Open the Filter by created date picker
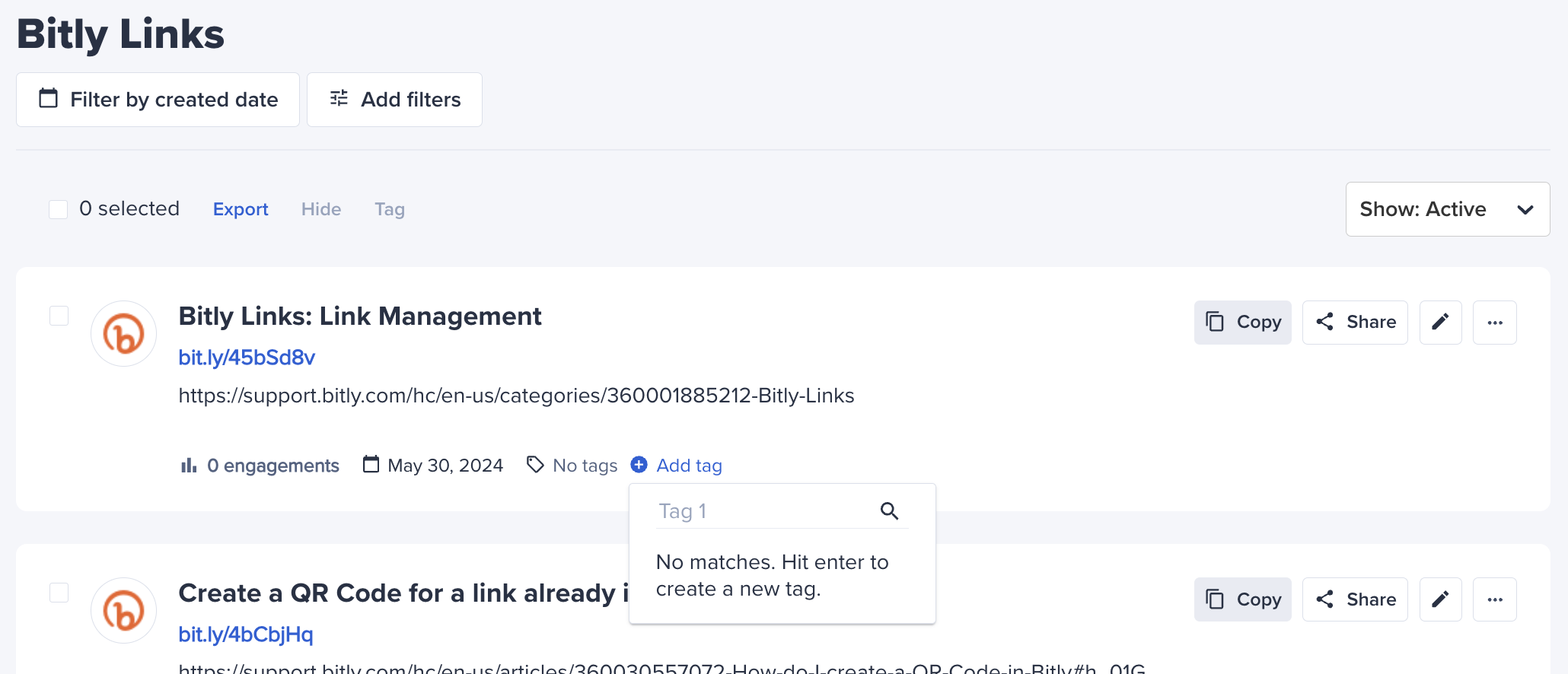The height and width of the screenshot is (674, 1568). click(x=158, y=100)
